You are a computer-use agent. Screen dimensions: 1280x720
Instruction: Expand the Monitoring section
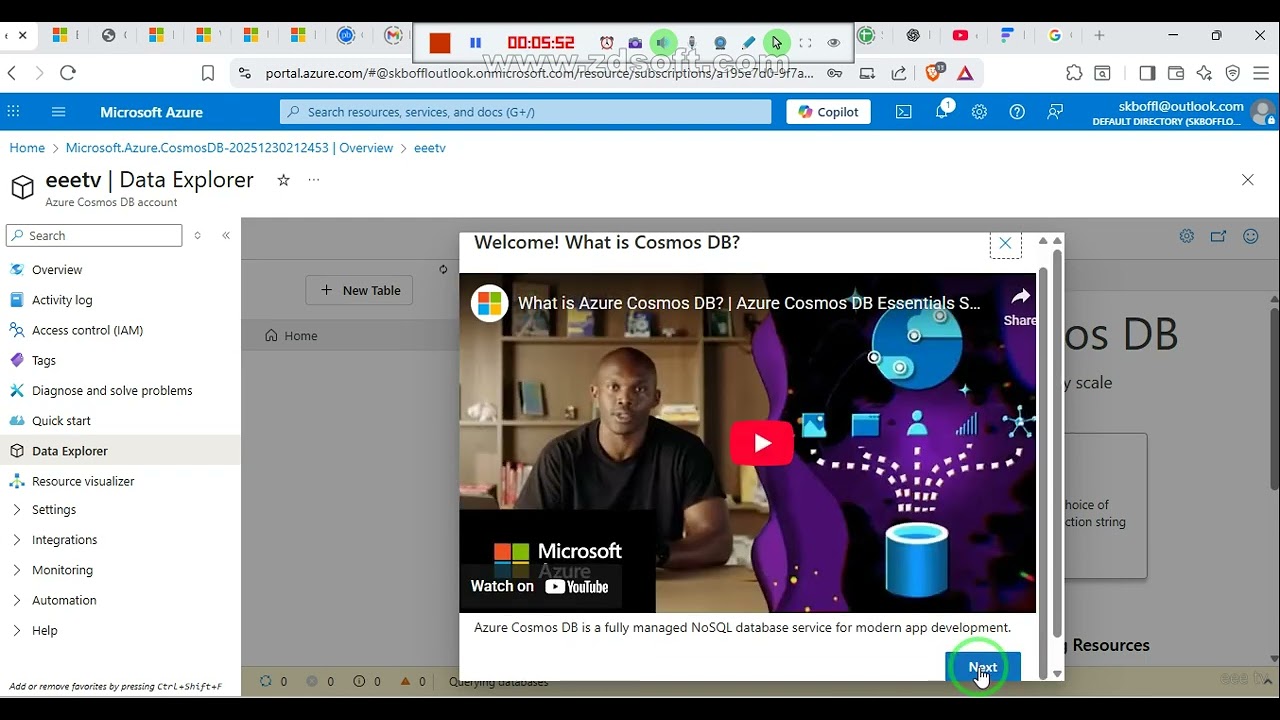62,570
